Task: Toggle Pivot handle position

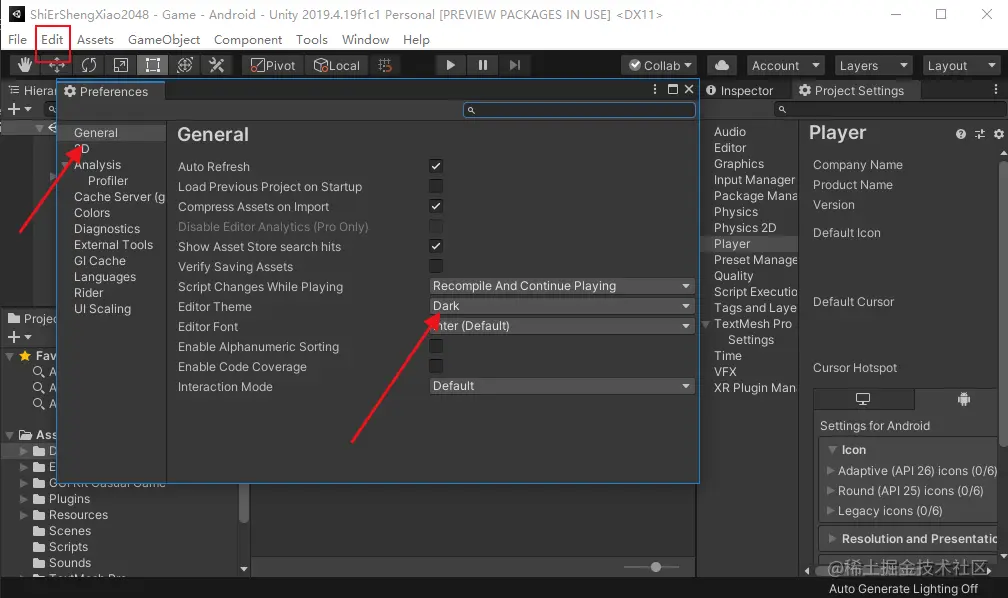Action: (273, 65)
